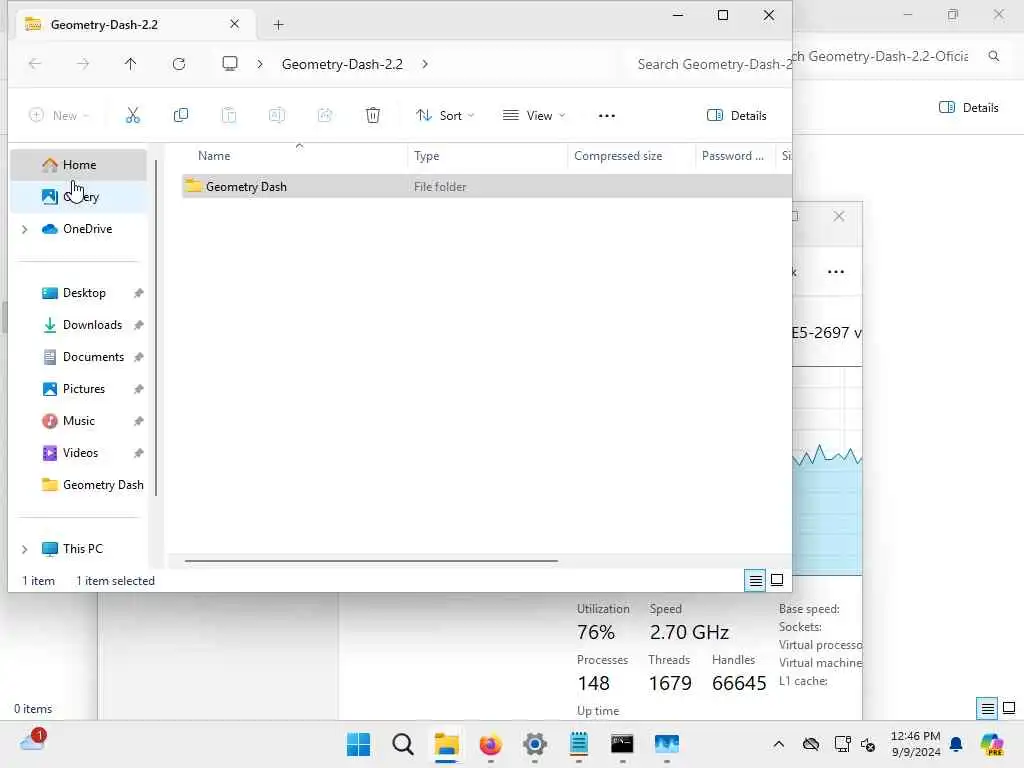Select Home in navigation pane
Screen dimensions: 1024x768
pos(78,165)
